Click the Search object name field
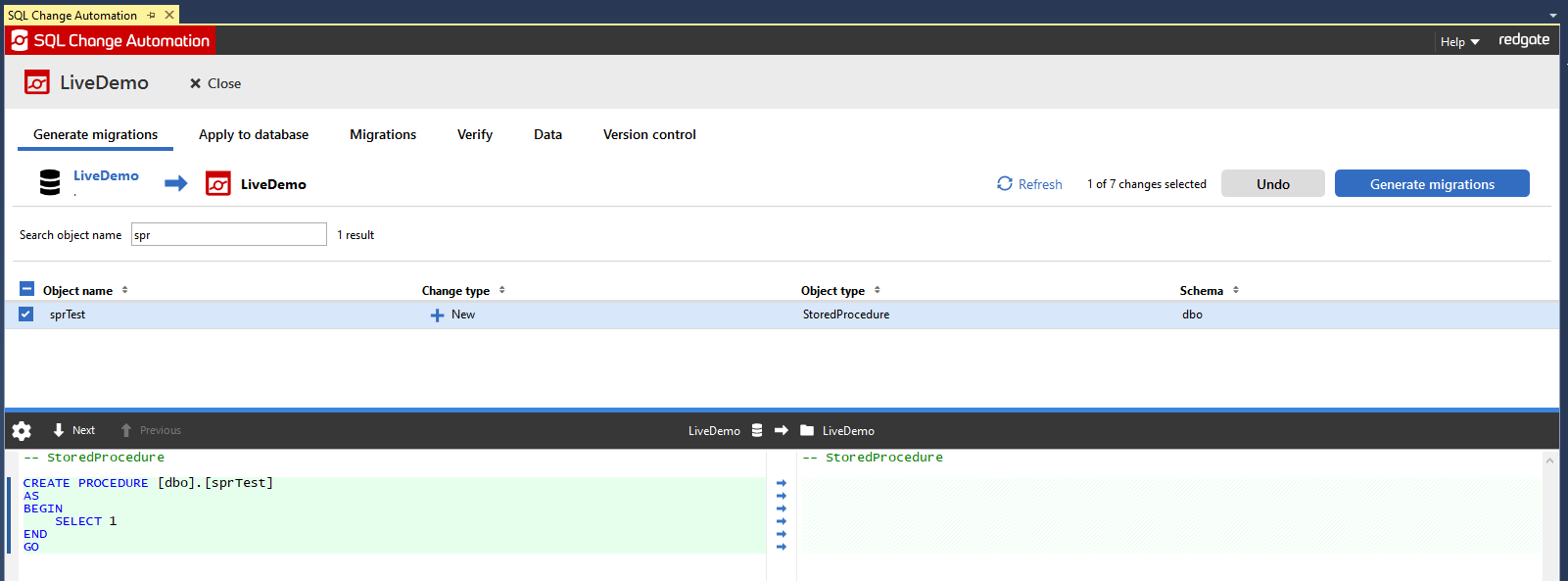 (229, 234)
